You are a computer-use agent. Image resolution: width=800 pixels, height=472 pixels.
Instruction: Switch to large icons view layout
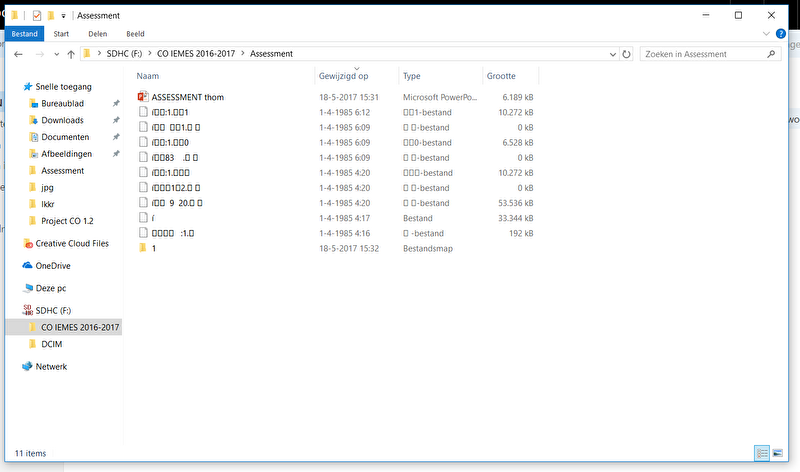(777, 453)
